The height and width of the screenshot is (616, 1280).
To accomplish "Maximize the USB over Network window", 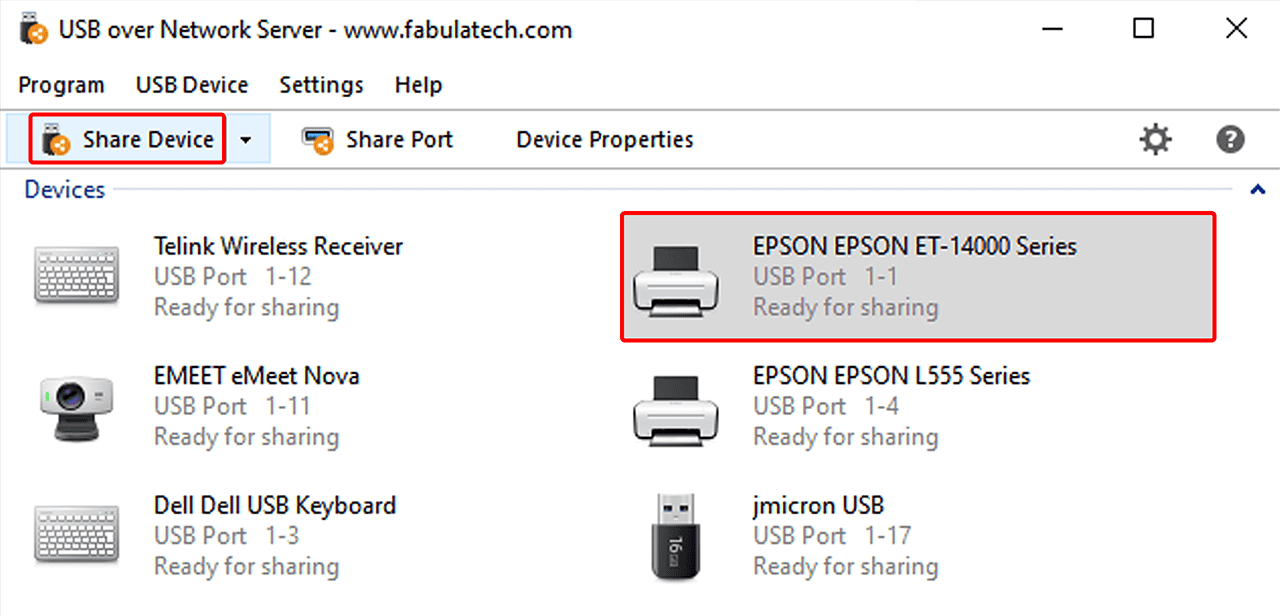I will pyautogui.click(x=1144, y=29).
